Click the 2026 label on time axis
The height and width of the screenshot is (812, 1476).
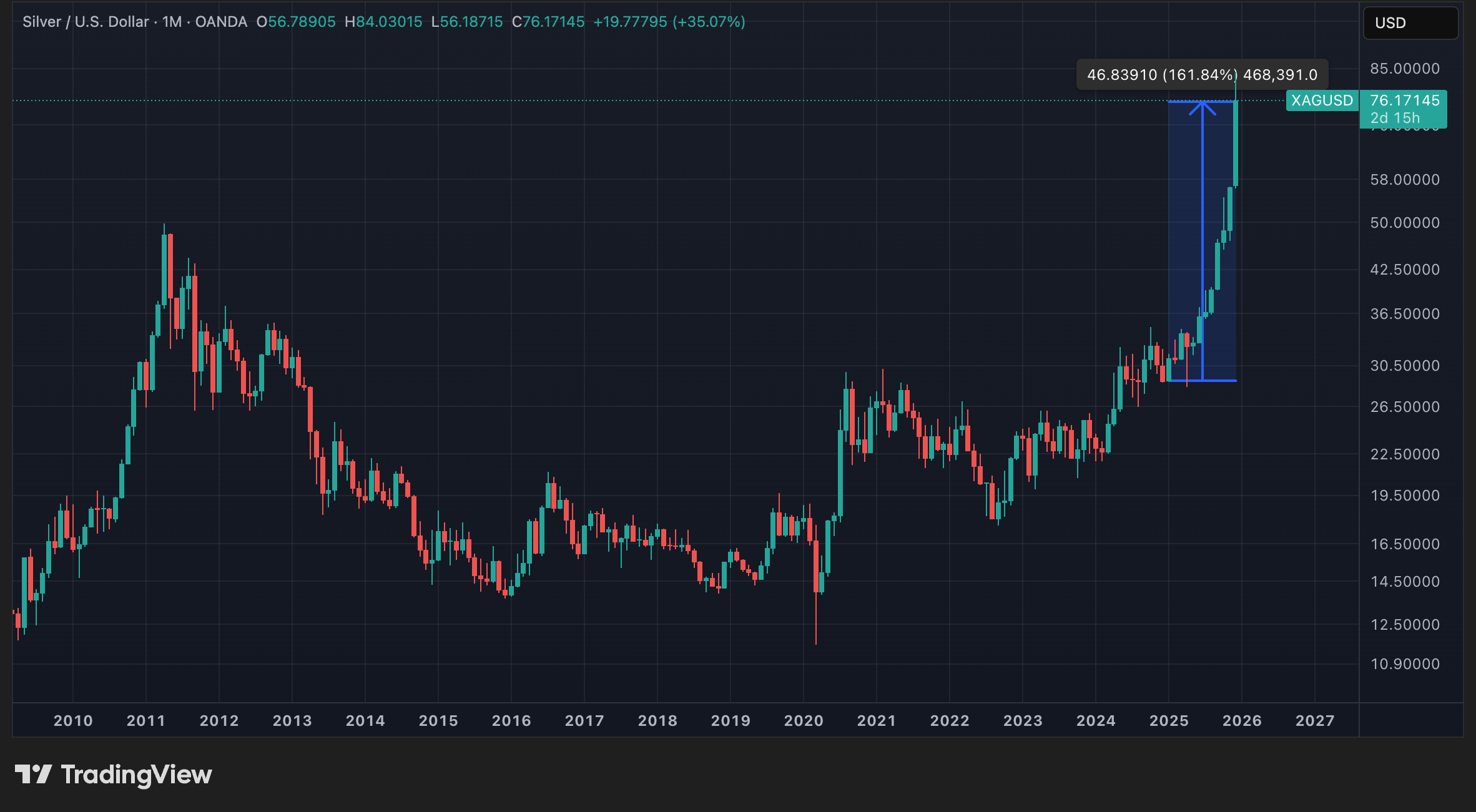coord(1242,721)
